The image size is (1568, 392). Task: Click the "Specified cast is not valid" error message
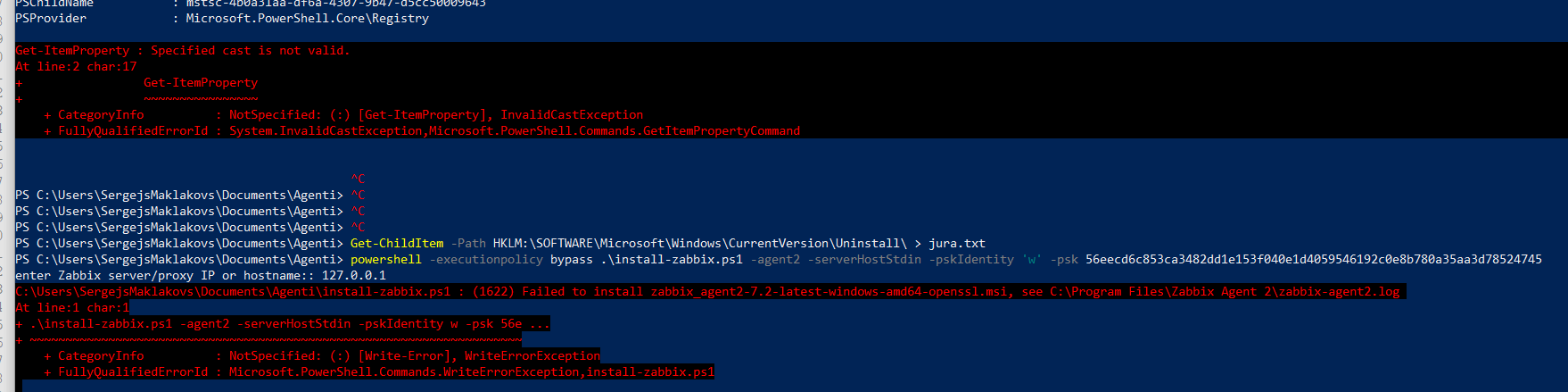(250, 50)
